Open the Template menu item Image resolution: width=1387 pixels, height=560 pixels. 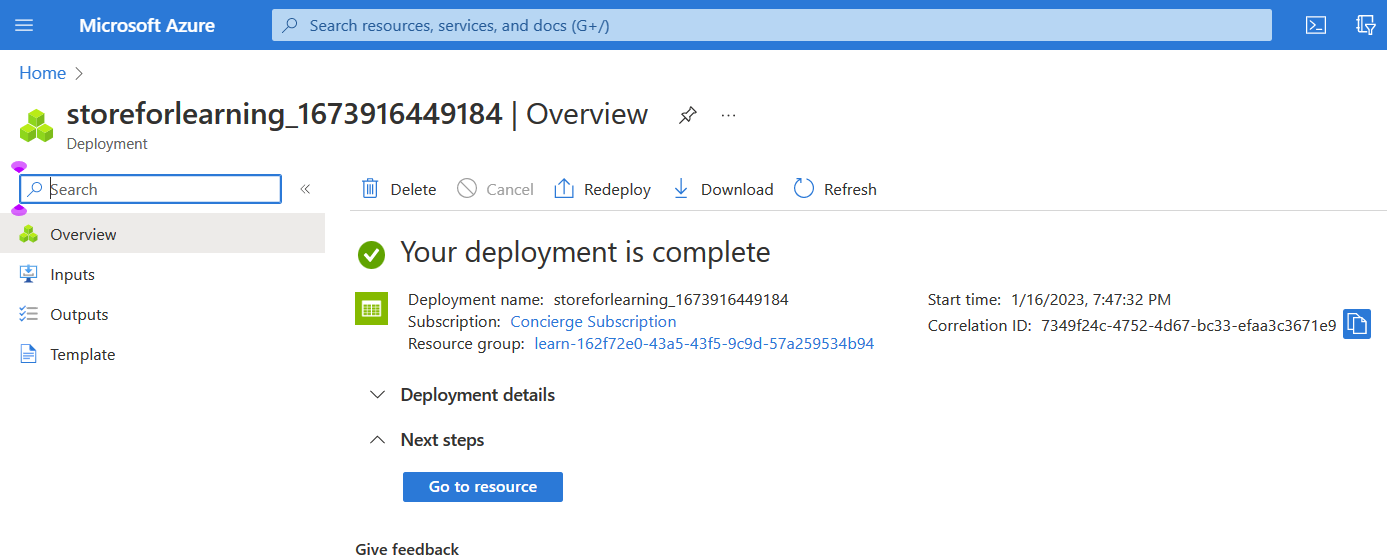[x=162, y=354]
